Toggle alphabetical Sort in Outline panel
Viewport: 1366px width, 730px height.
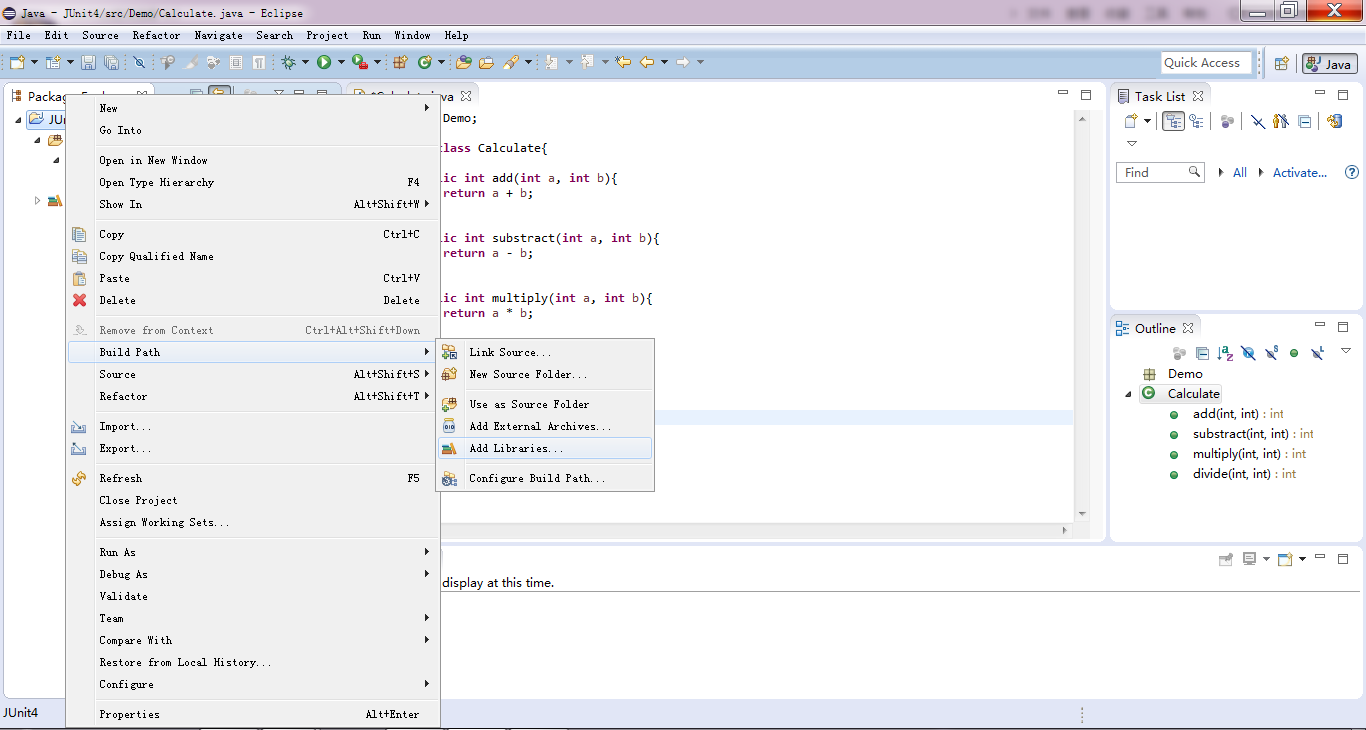pos(1225,353)
